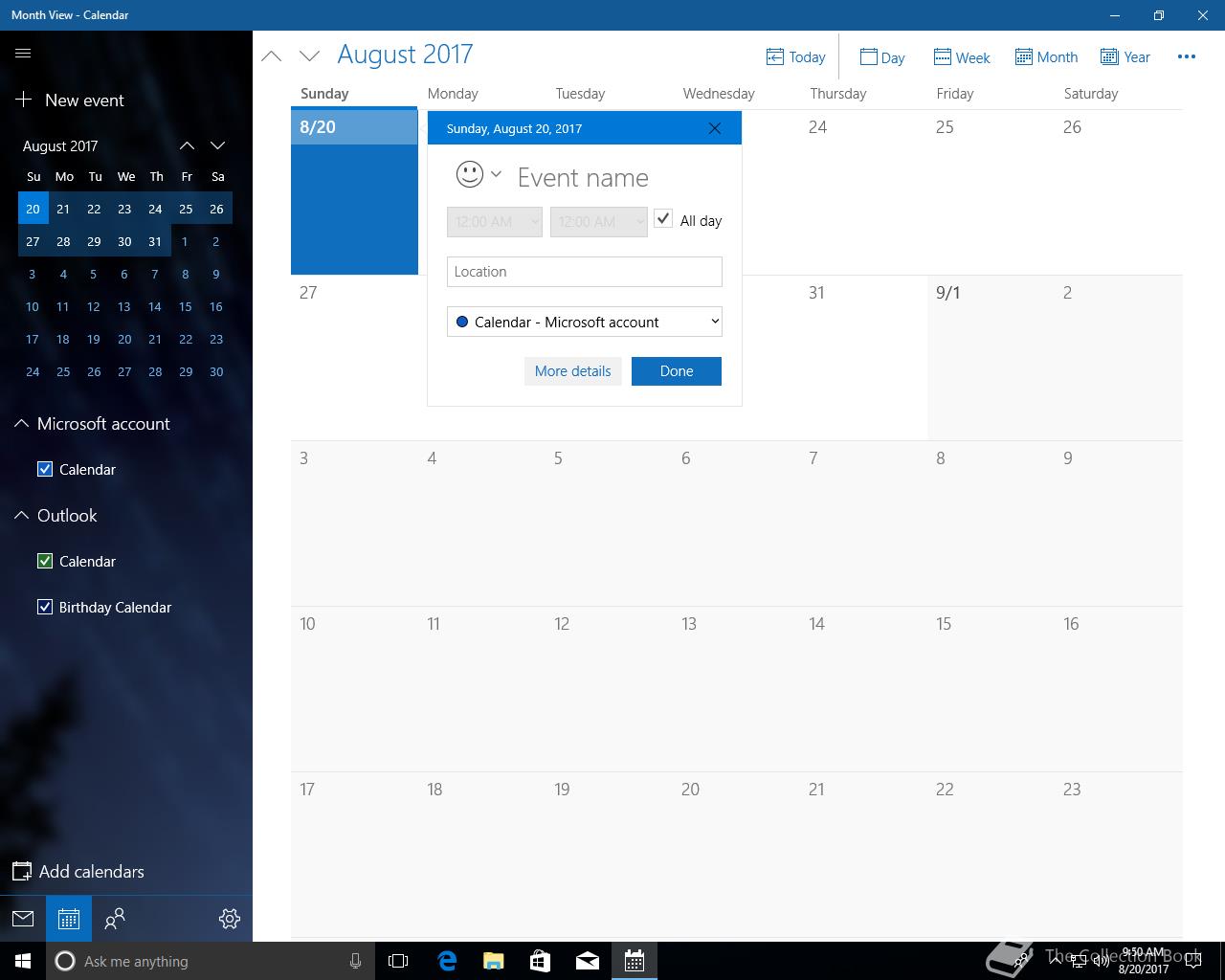Open the Store from the taskbar

[x=540, y=961]
